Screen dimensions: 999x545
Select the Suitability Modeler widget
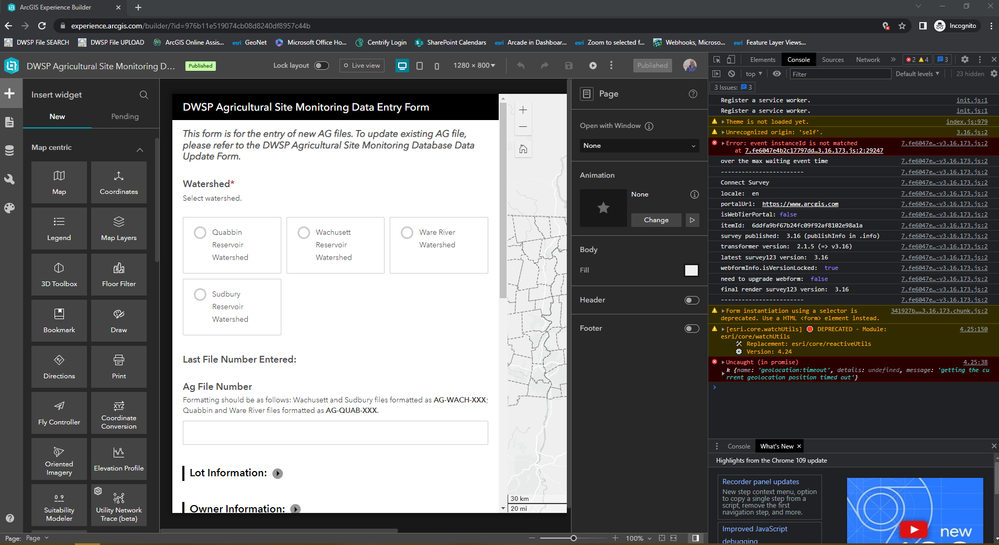[59, 505]
